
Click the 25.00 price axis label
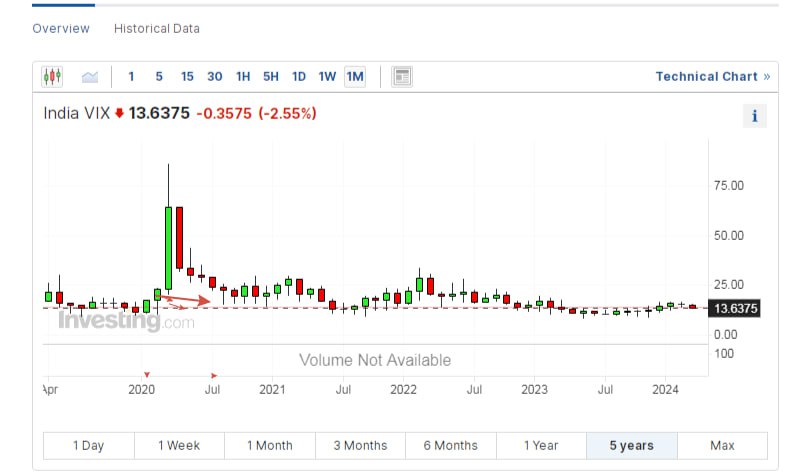pyautogui.click(x=729, y=285)
